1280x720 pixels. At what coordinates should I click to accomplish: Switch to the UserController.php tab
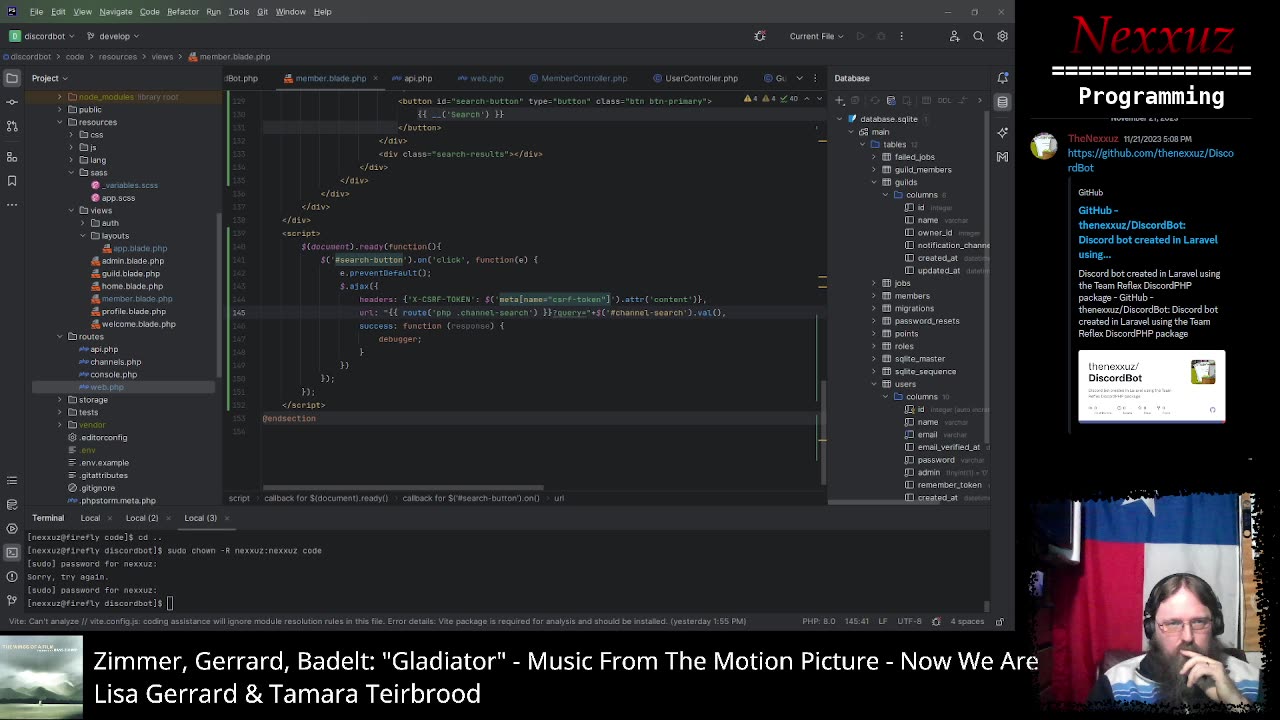coord(695,78)
